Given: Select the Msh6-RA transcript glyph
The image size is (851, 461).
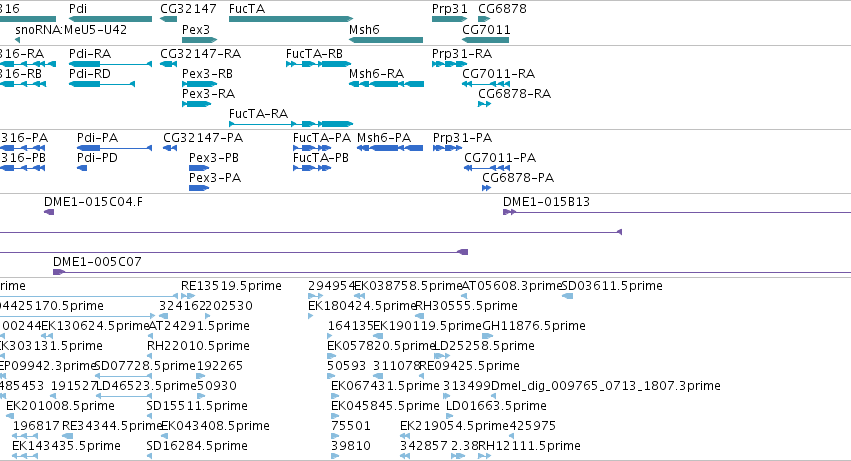Looking at the screenshot, I should coord(386,84).
